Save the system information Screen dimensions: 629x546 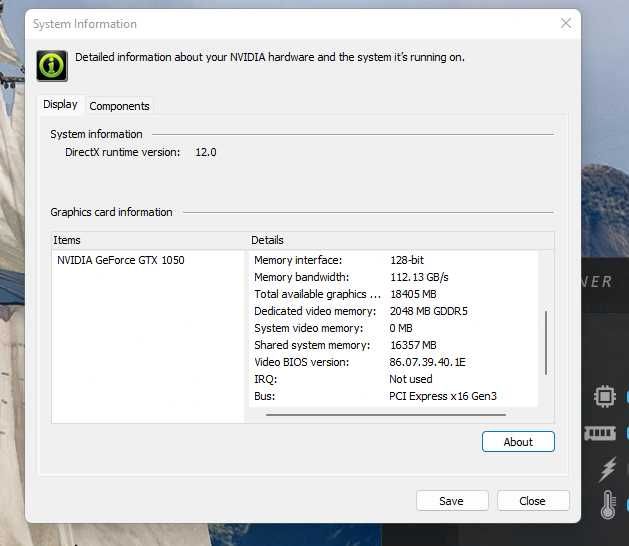(x=452, y=501)
